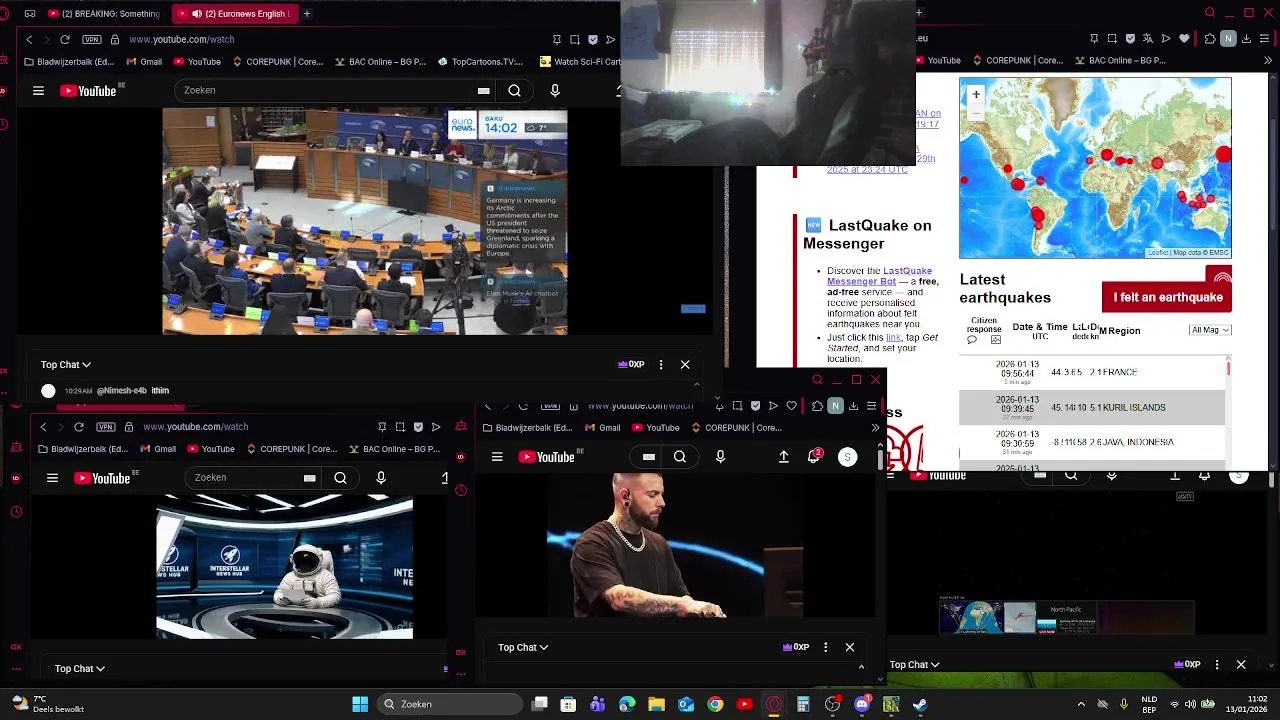The width and height of the screenshot is (1280, 720).
Task: Select the Euronews English tab
Action: pos(237,14)
